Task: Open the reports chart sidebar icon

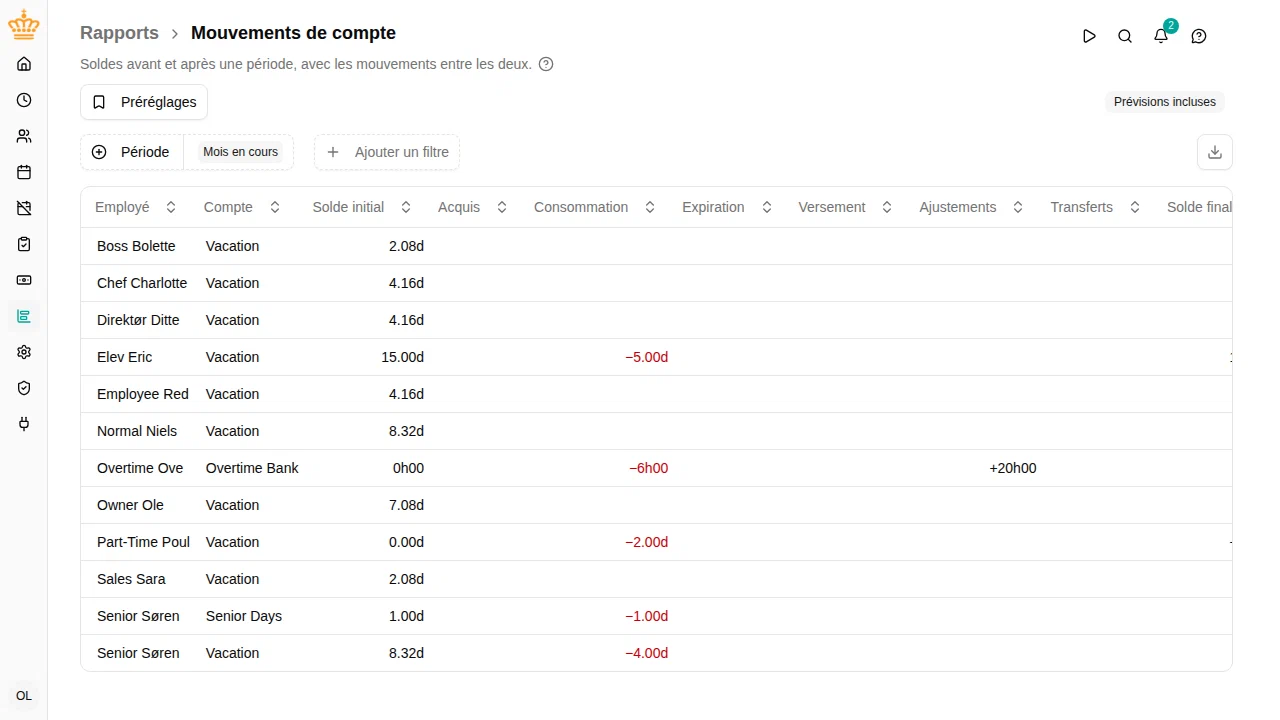Action: [x=24, y=316]
